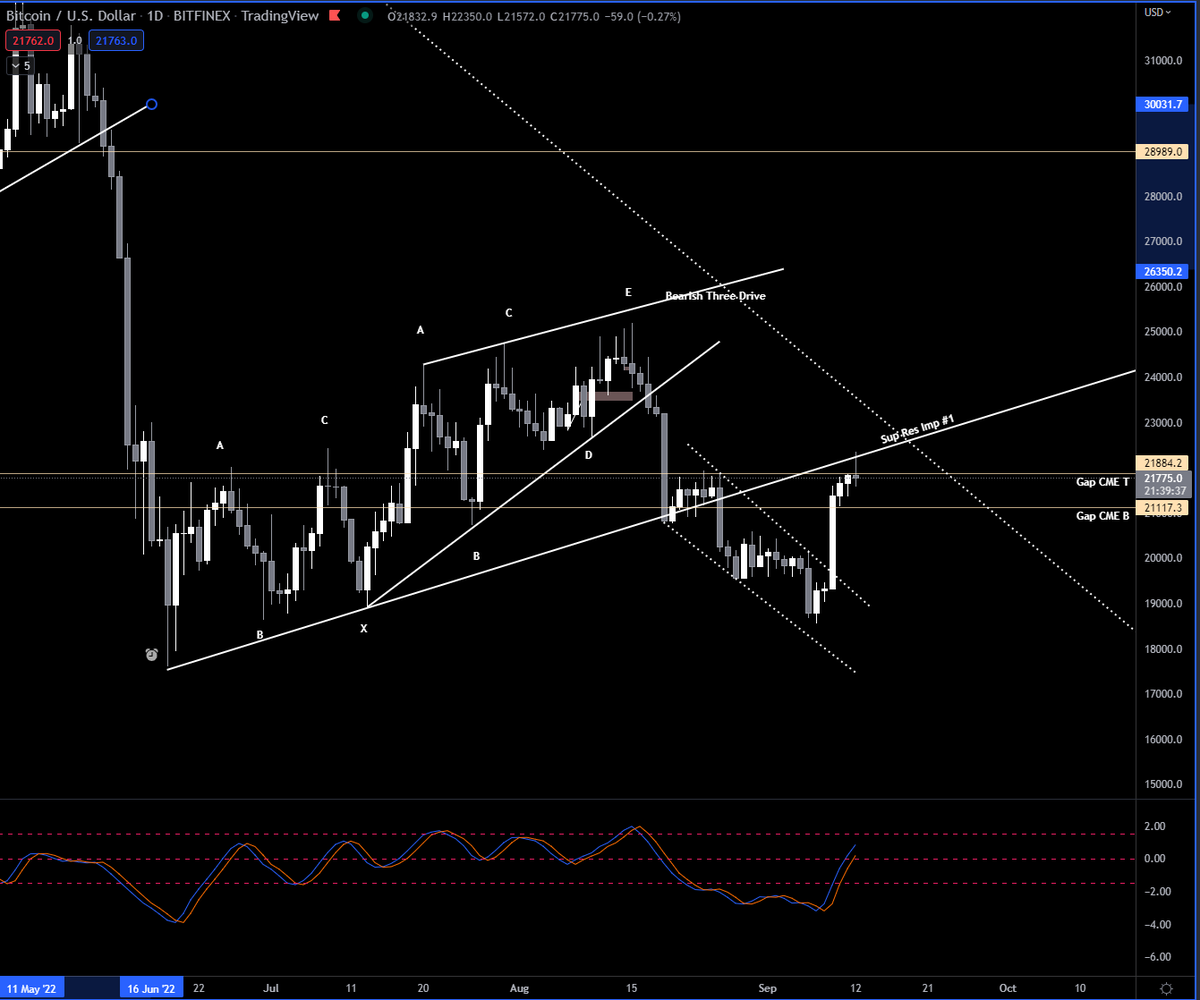1200x1000 pixels.
Task: Click the green market status dot
Action: pyautogui.click(x=366, y=15)
